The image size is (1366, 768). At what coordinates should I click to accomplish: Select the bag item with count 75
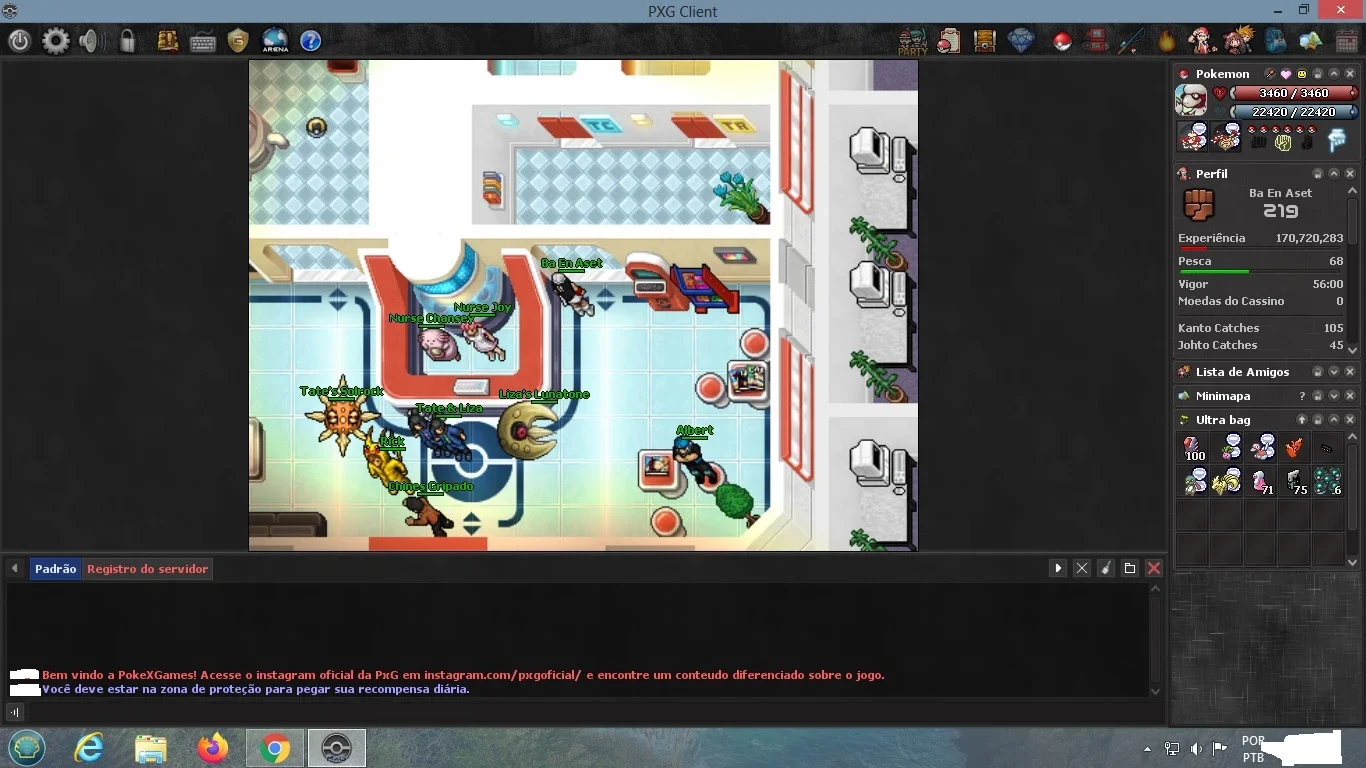tap(1294, 480)
